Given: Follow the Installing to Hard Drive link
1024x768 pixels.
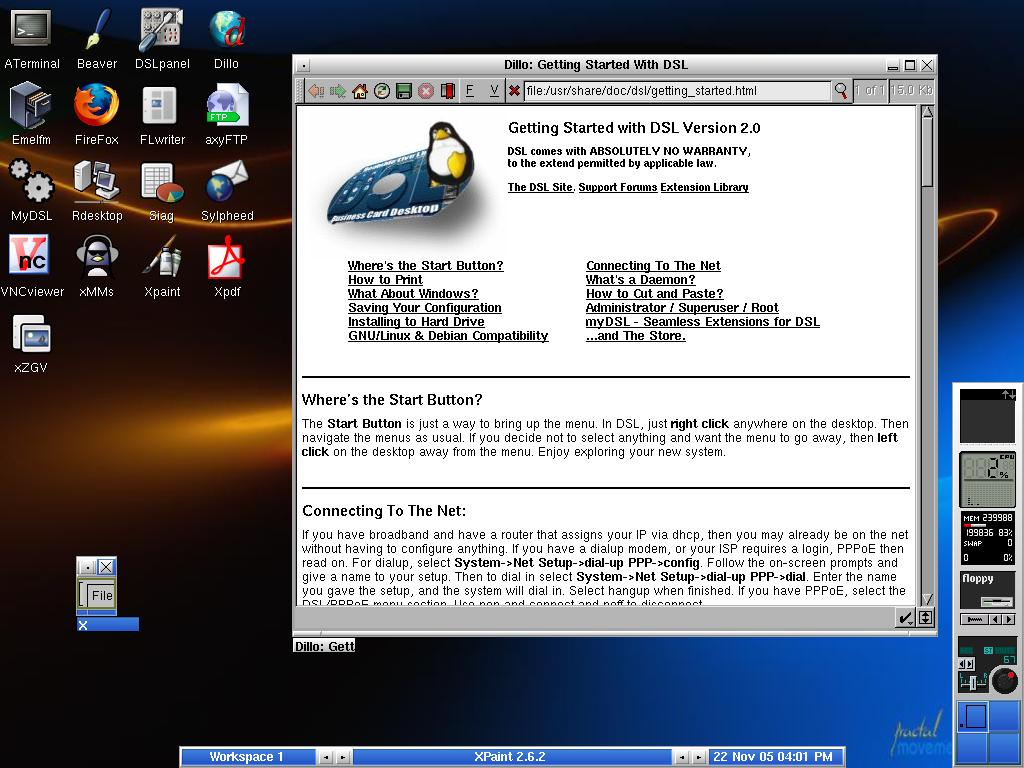Looking at the screenshot, I should [416, 321].
